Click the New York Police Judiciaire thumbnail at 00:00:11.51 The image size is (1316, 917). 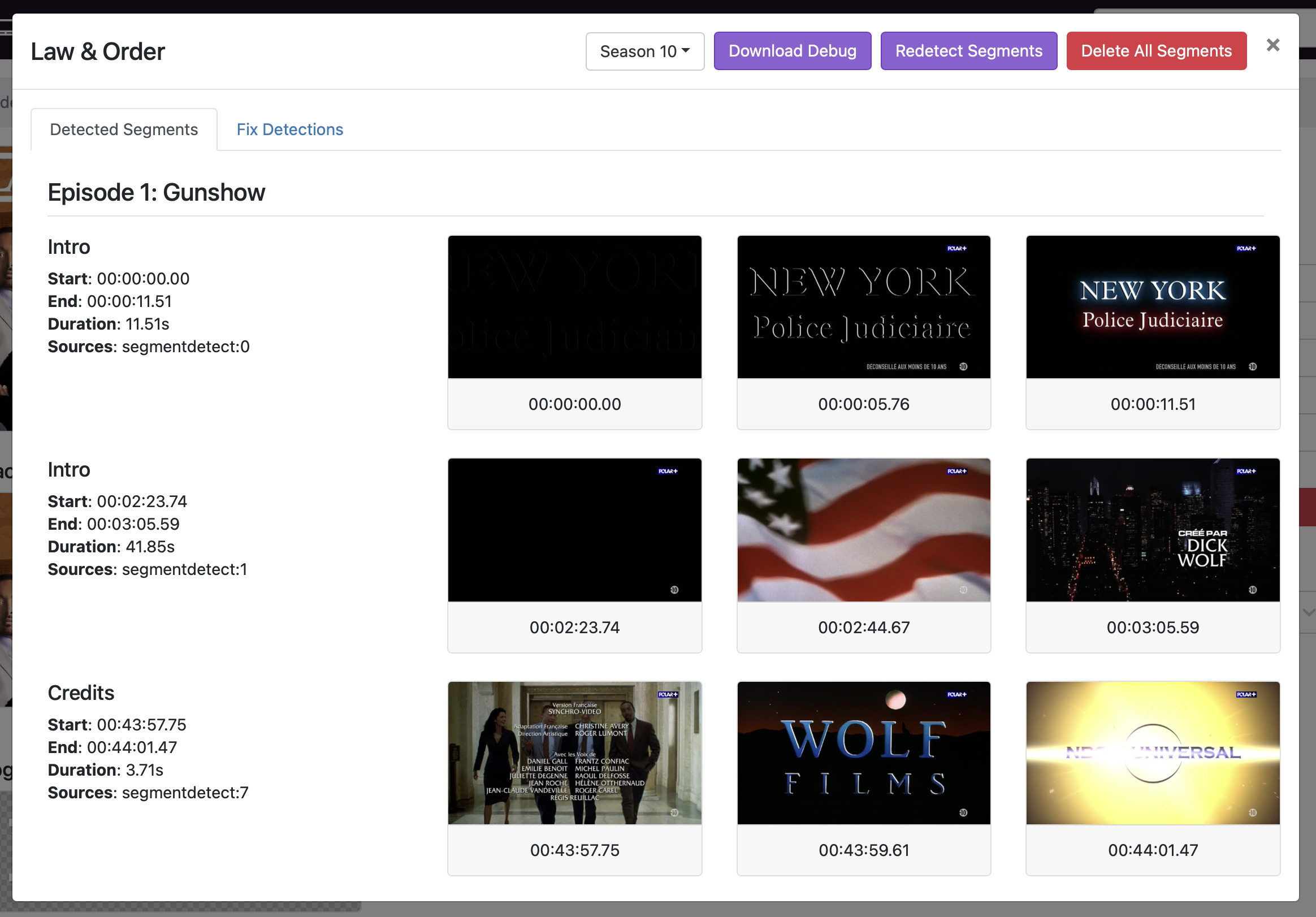pyautogui.click(x=1153, y=306)
